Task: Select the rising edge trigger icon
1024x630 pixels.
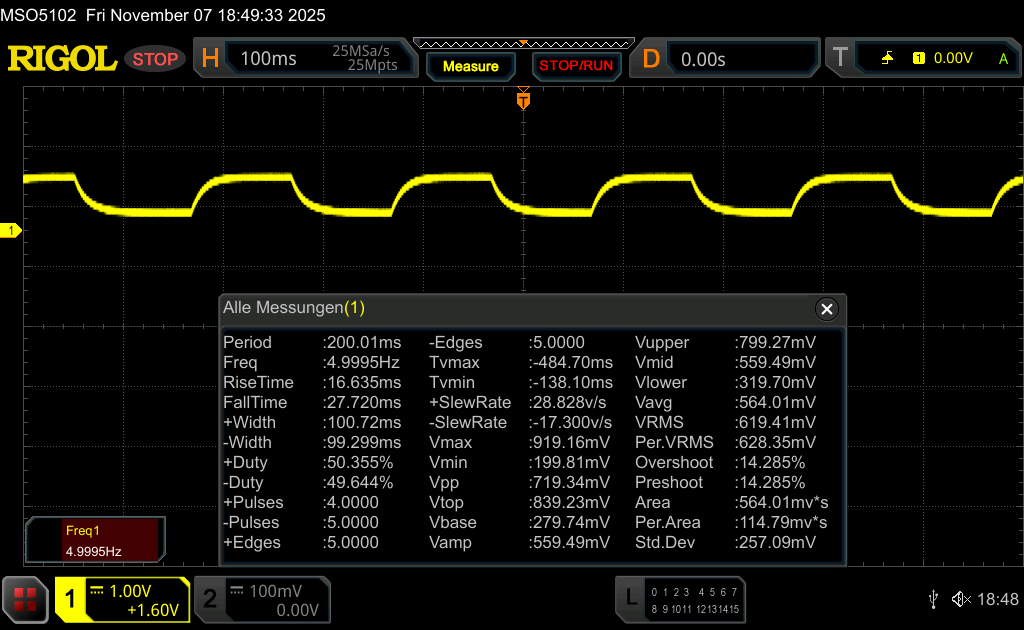Action: pyautogui.click(x=887, y=59)
